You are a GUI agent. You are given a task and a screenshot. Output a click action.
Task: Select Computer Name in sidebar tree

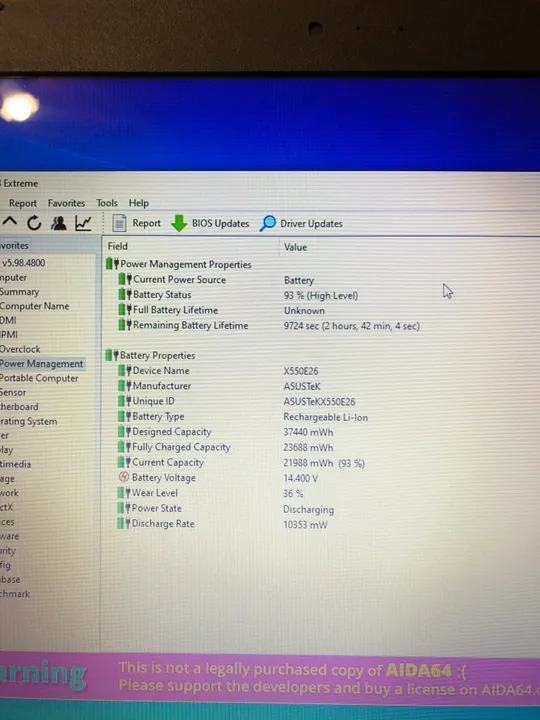[34, 306]
